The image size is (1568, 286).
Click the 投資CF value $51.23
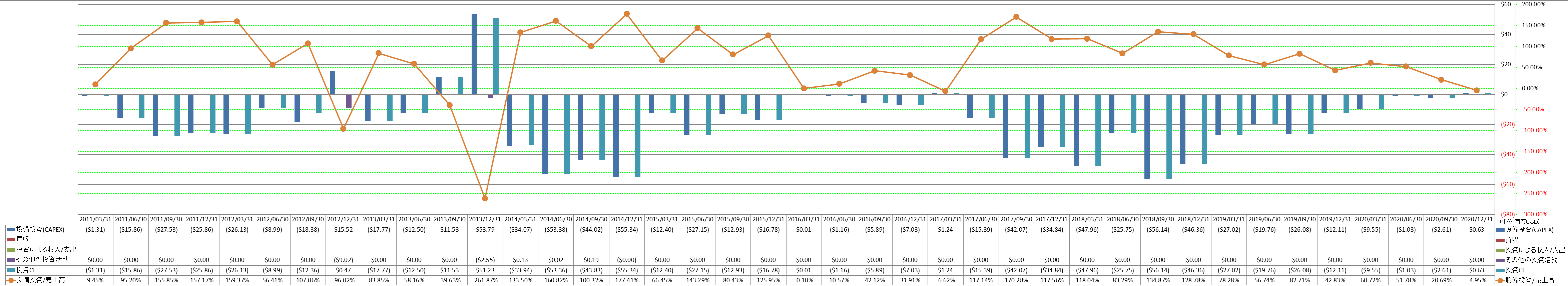click(x=485, y=270)
